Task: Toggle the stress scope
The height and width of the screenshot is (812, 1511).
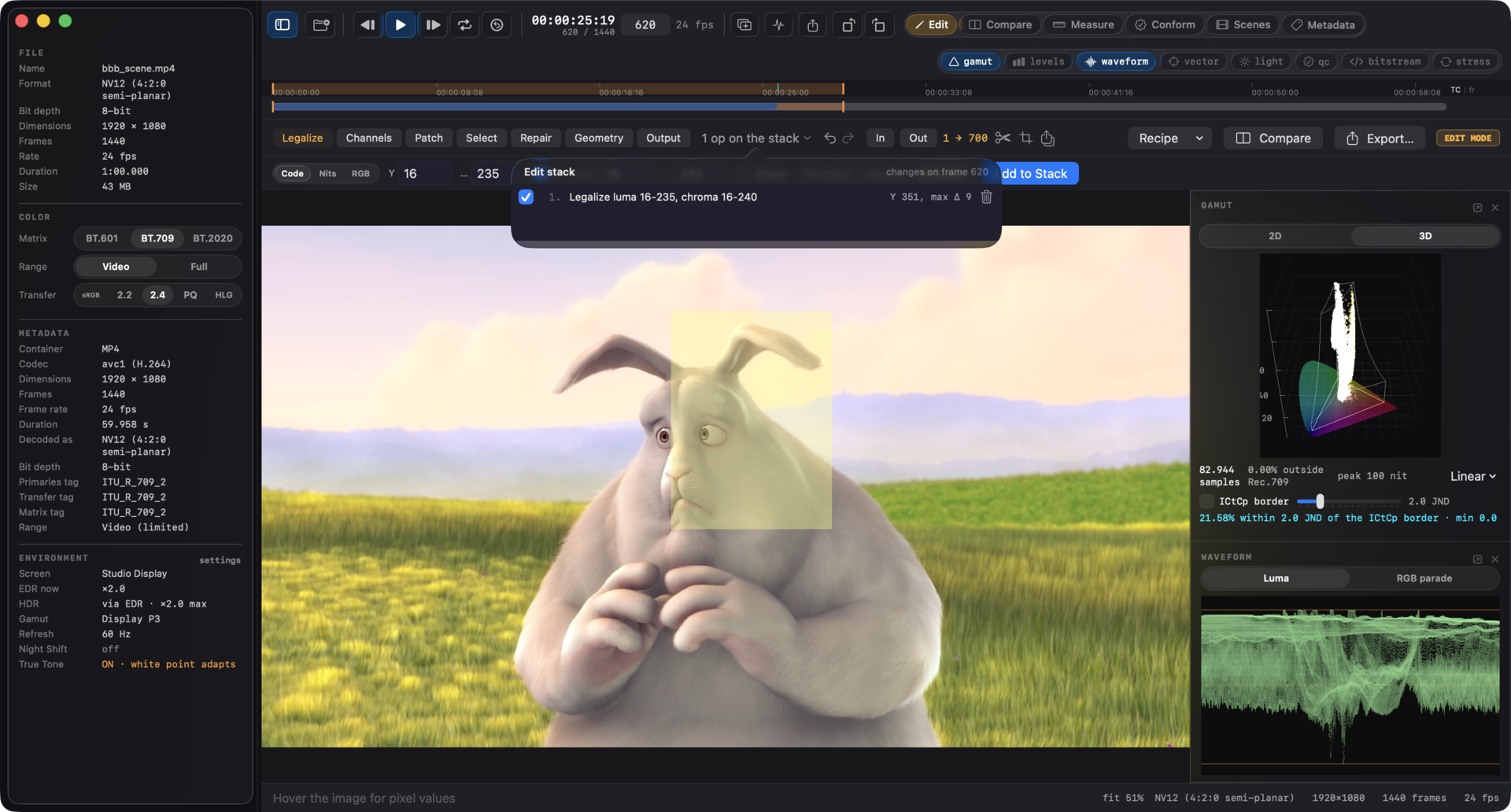Action: tap(1465, 61)
